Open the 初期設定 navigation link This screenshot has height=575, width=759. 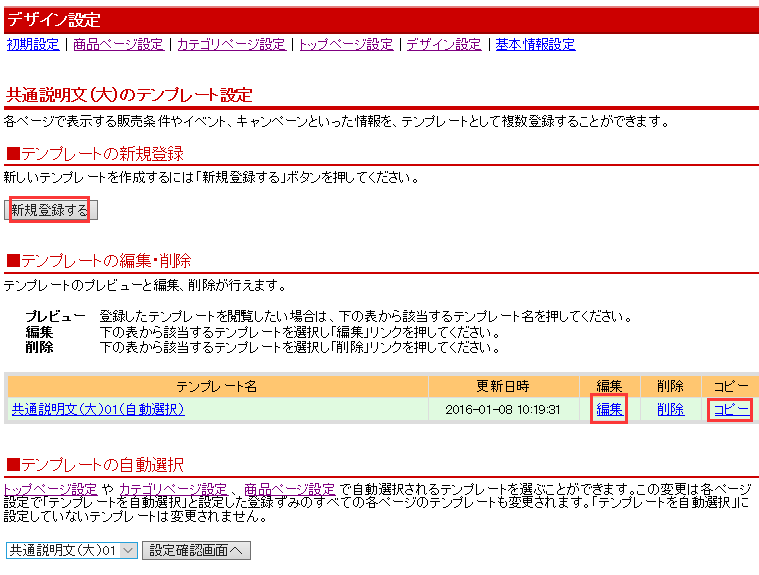(33, 45)
